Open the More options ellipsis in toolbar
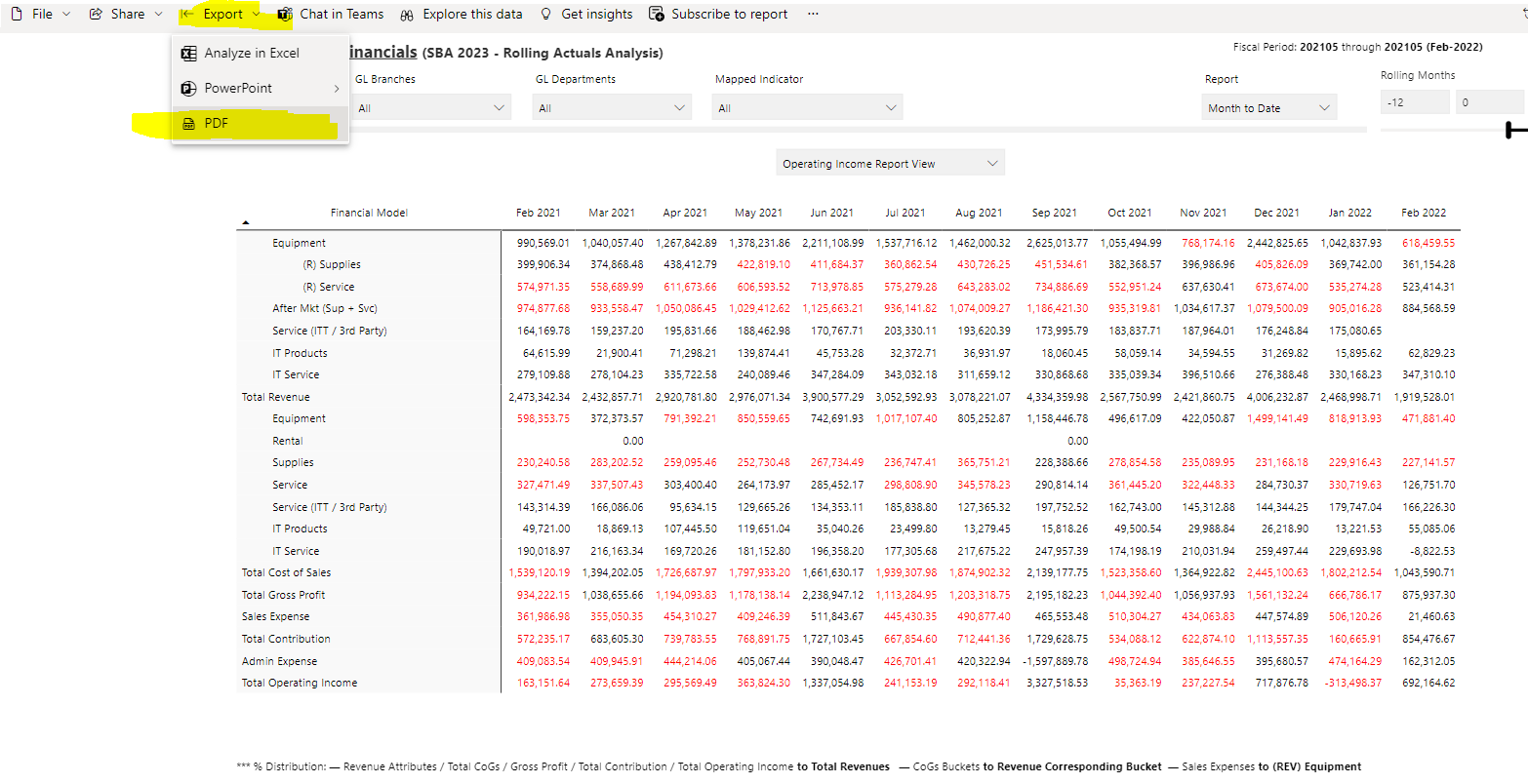This screenshot has height=784, width=1528. [x=813, y=15]
